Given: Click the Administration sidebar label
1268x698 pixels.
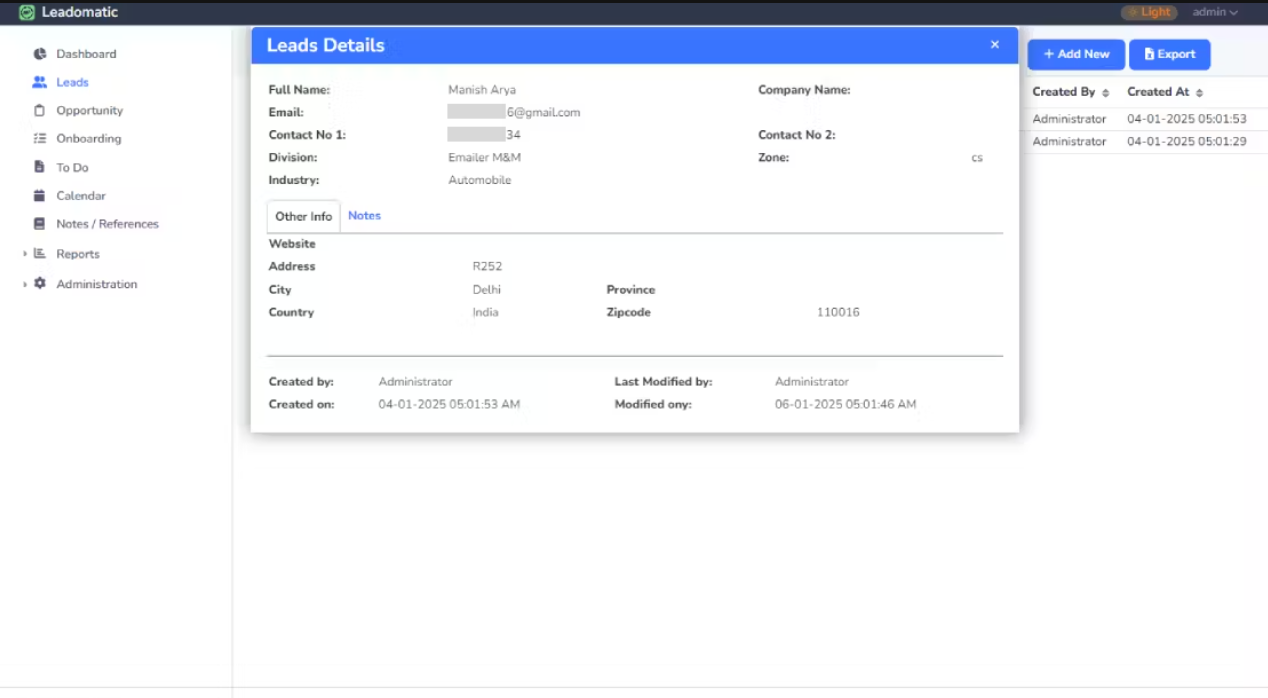Looking at the screenshot, I should click(x=97, y=284).
